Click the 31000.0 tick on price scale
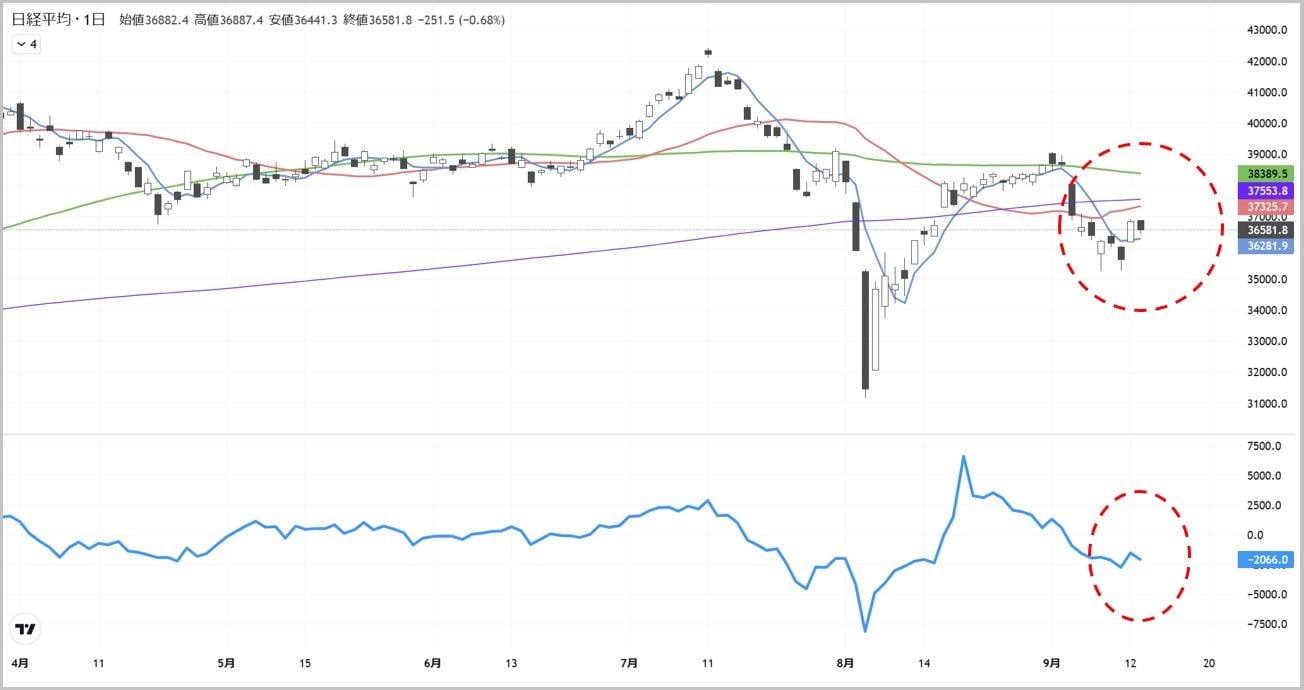1304x690 pixels. [1265, 404]
